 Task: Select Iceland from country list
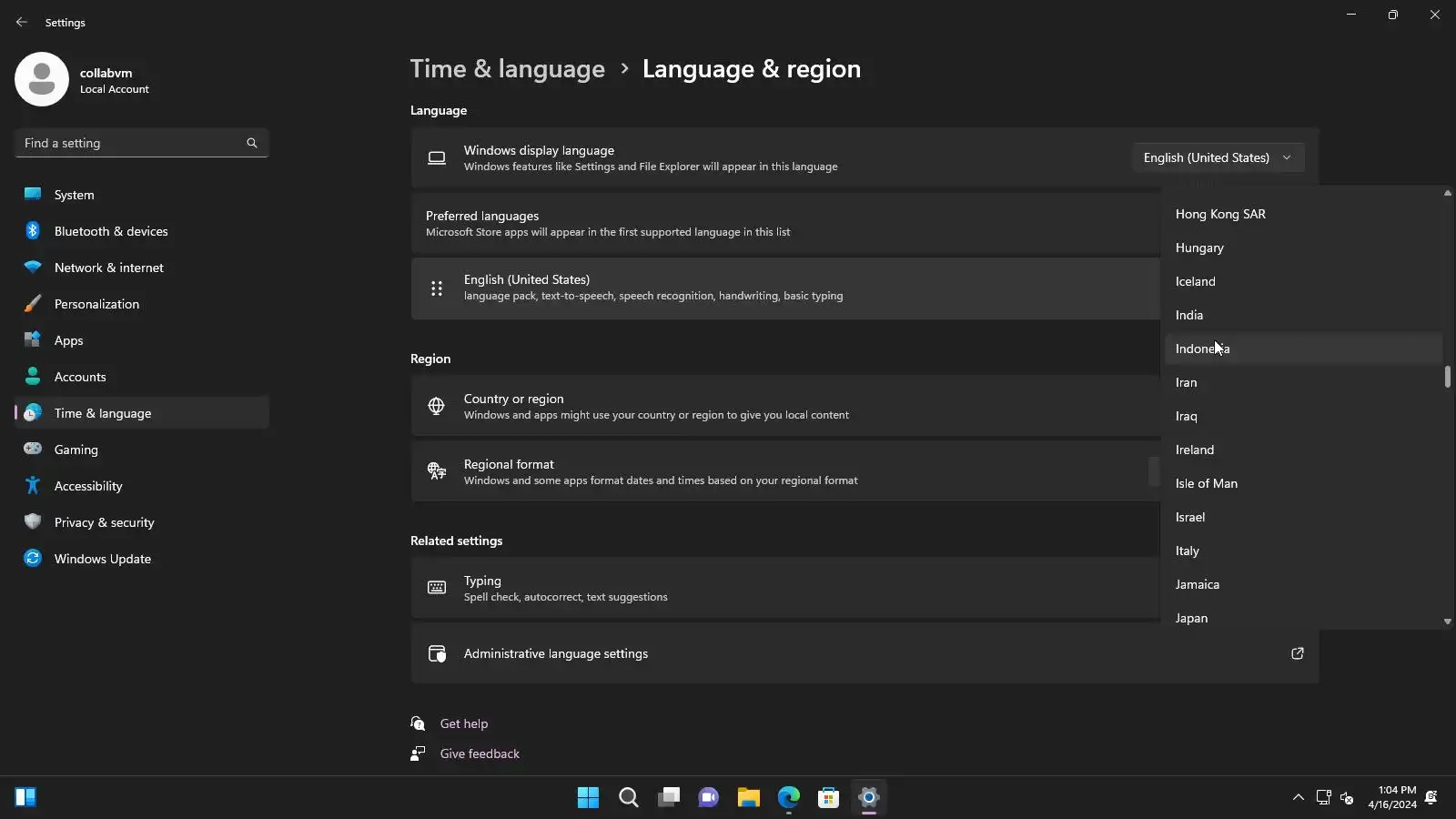(x=1303, y=281)
